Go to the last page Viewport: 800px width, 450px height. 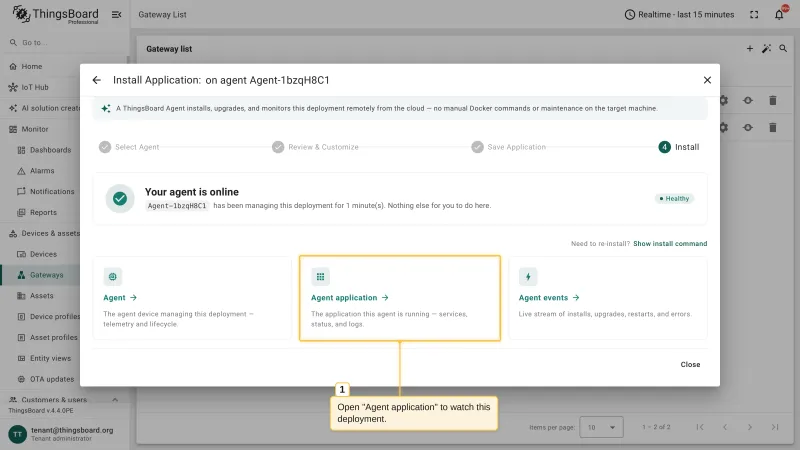click(775, 427)
